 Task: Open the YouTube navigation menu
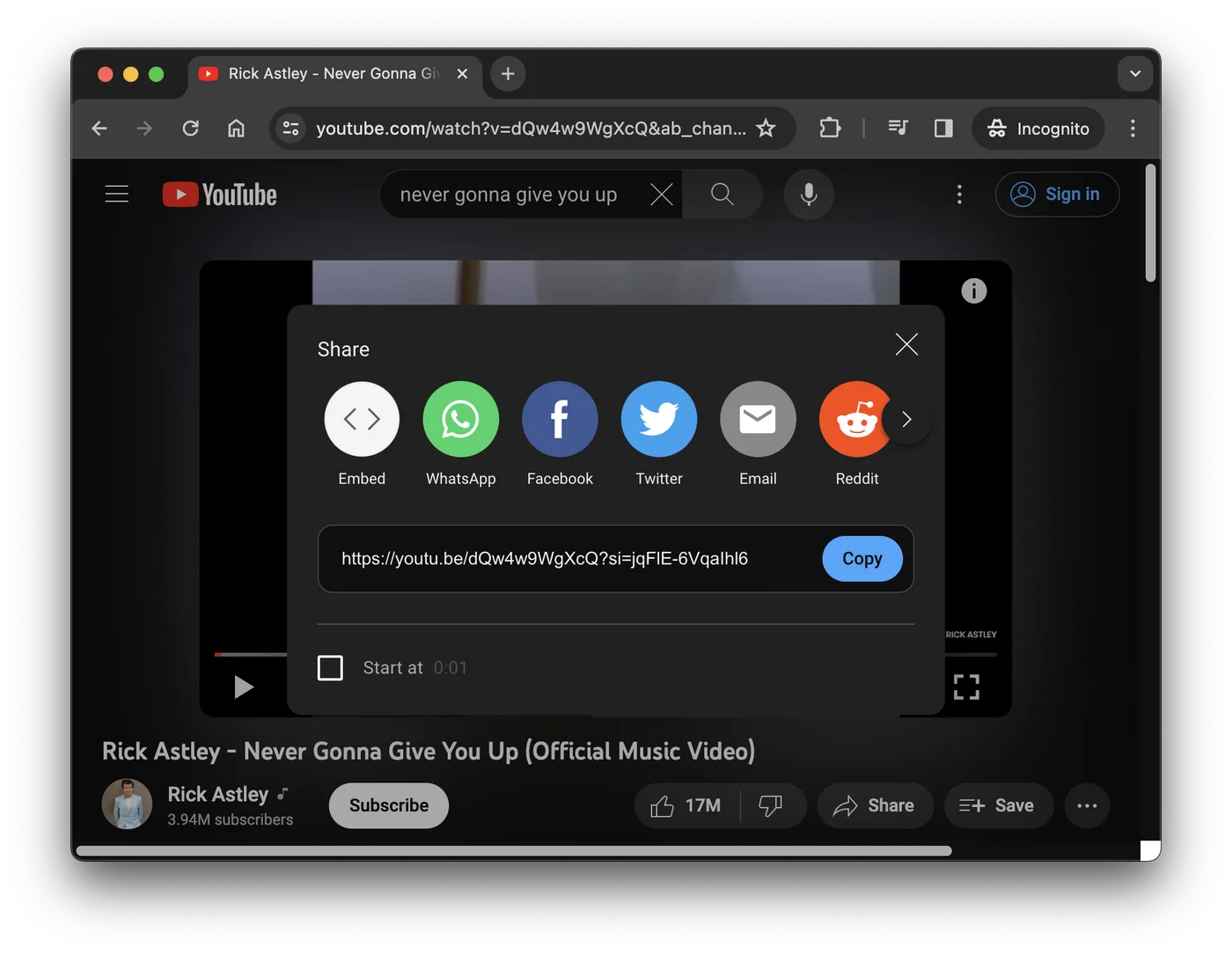[x=116, y=194]
